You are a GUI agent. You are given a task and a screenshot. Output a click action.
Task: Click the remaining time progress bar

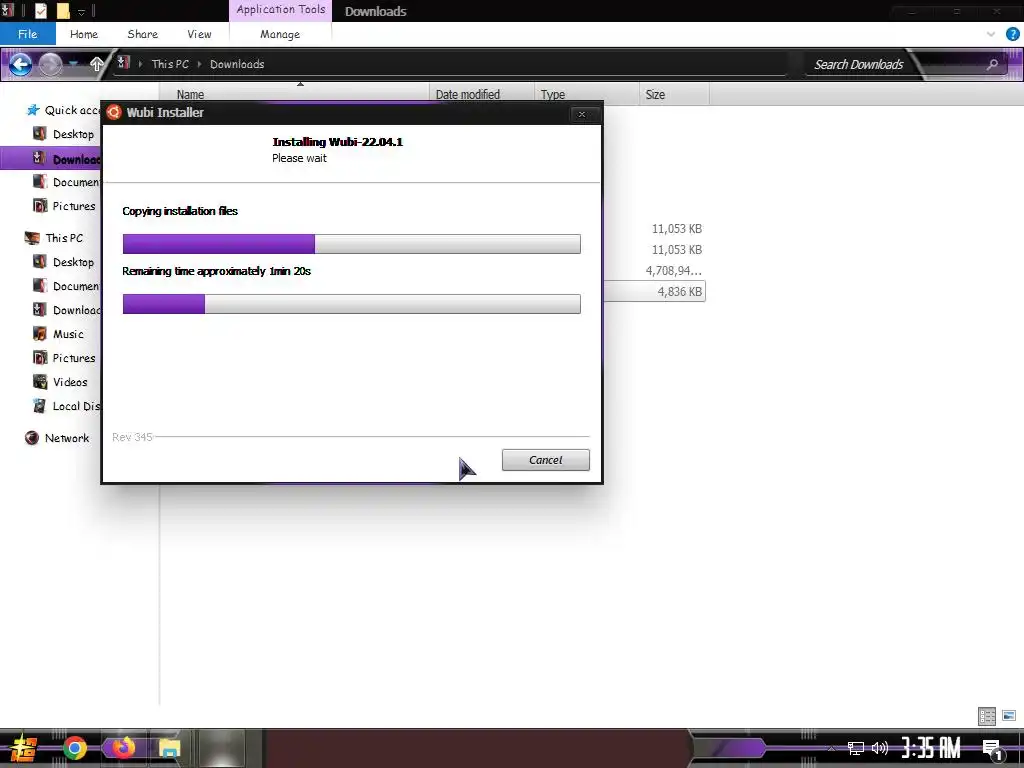coord(351,304)
